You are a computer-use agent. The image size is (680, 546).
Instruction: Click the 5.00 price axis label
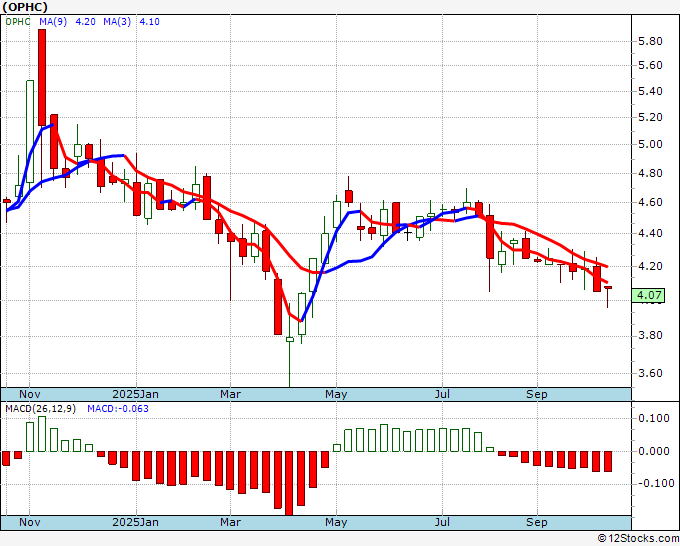point(650,144)
